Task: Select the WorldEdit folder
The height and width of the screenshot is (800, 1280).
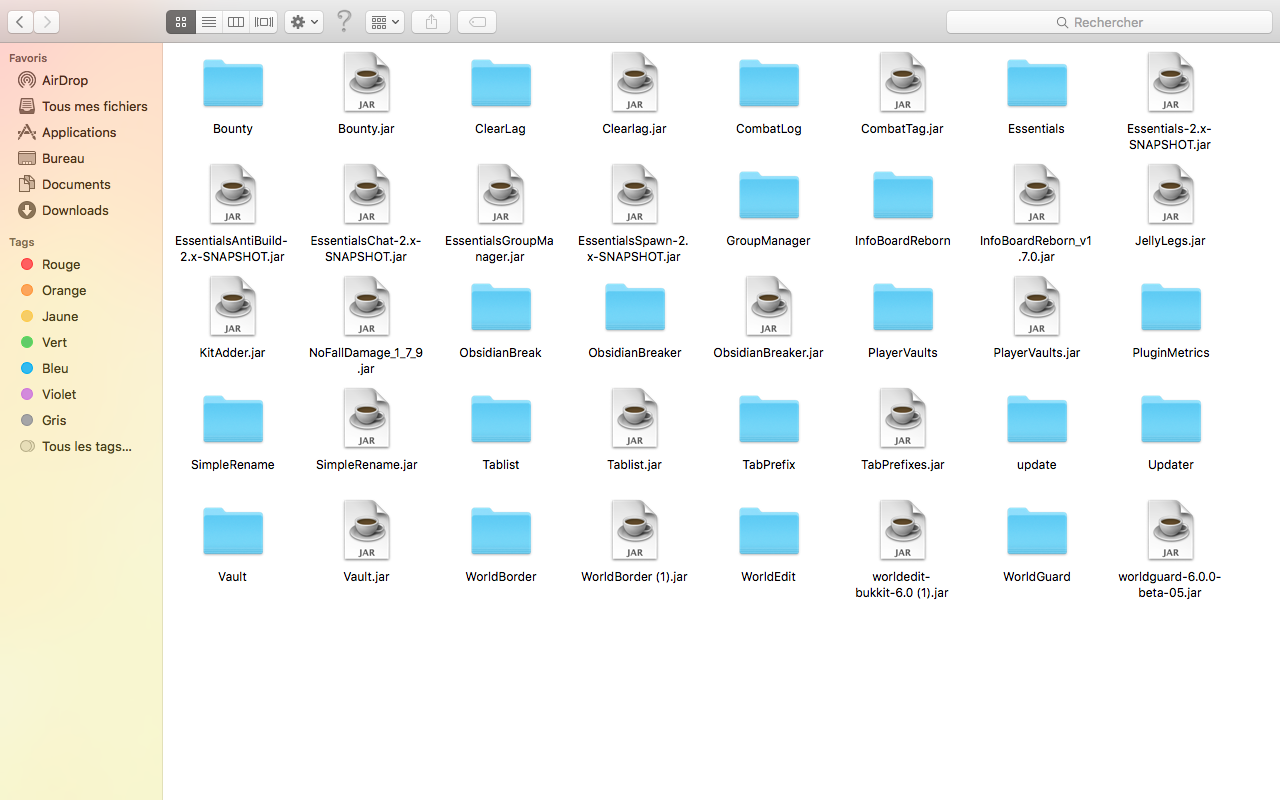Action: click(769, 531)
